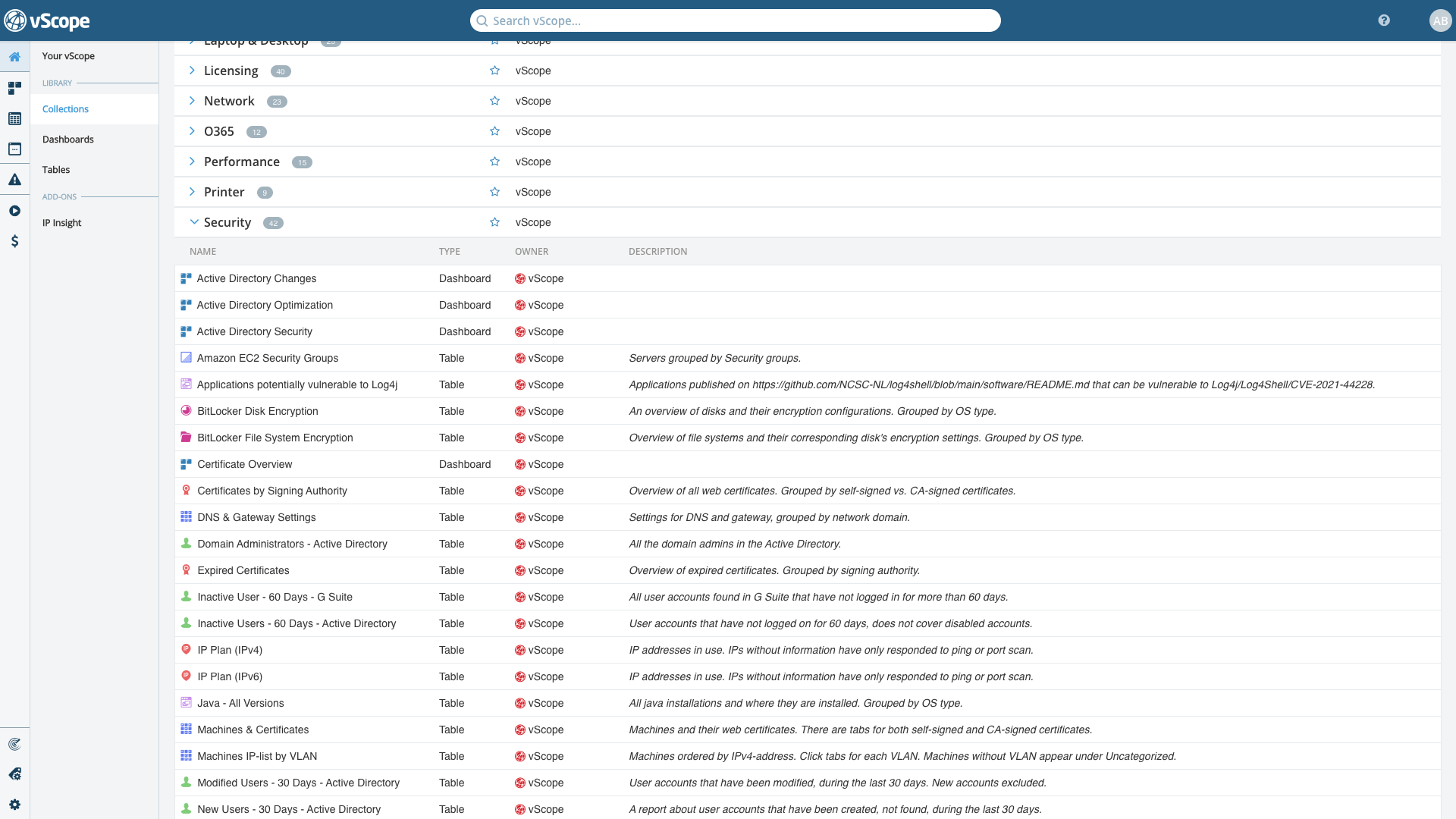The image size is (1456, 819).
Task: Focus the Search vScope field
Action: 736,20
